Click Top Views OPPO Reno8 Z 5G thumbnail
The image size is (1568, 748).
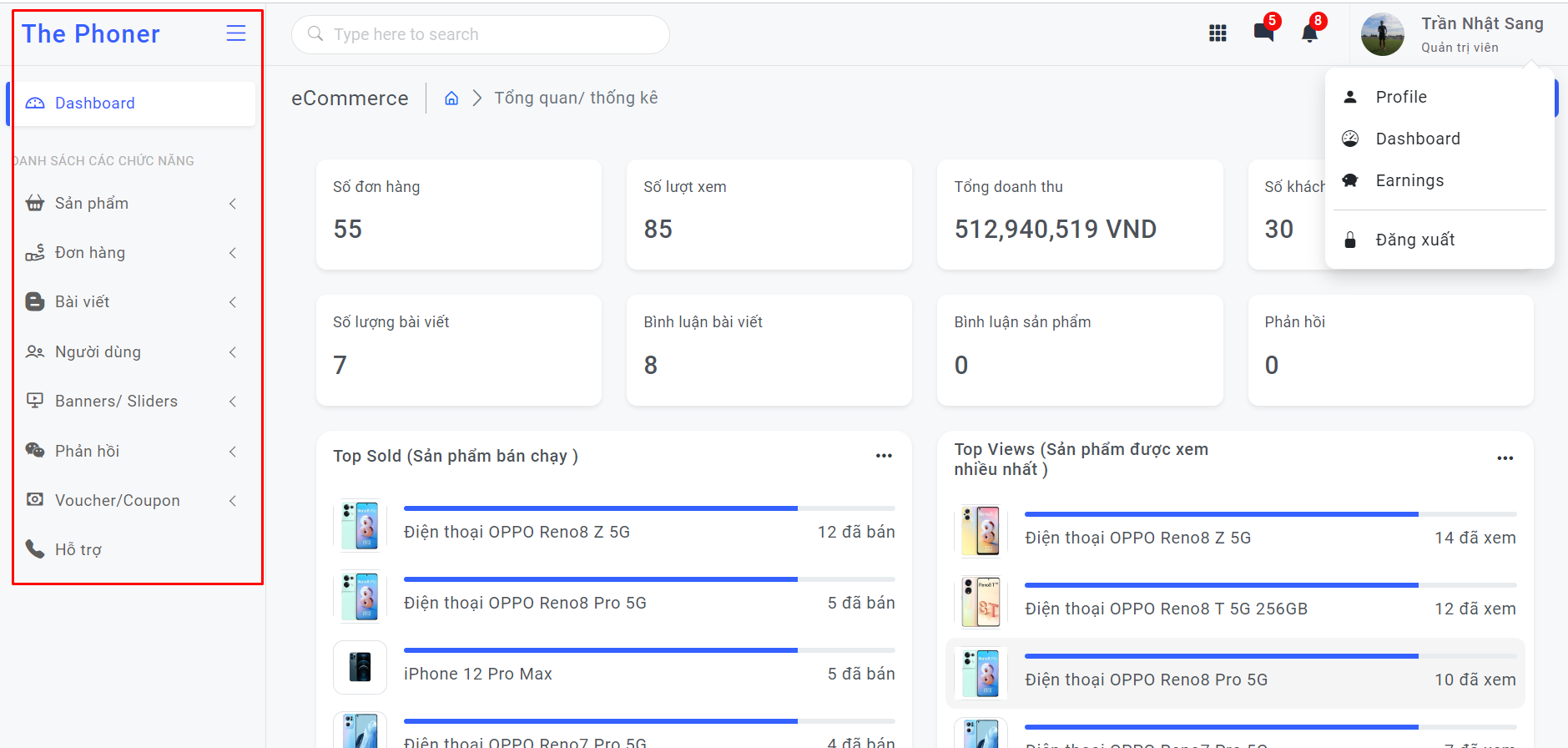pyautogui.click(x=981, y=531)
